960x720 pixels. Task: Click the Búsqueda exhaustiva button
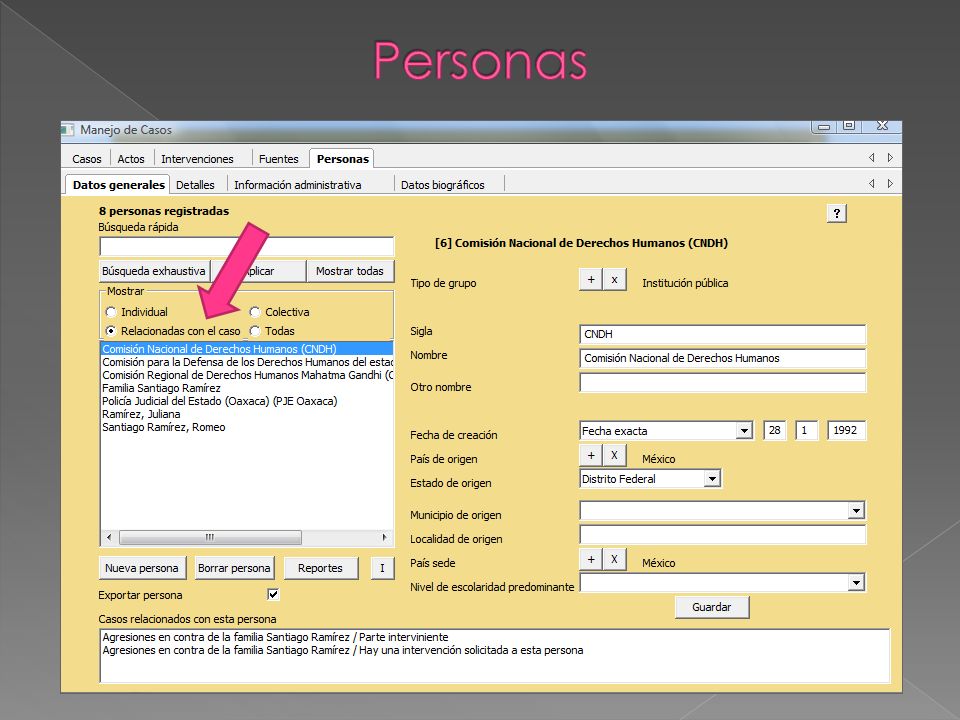(154, 271)
